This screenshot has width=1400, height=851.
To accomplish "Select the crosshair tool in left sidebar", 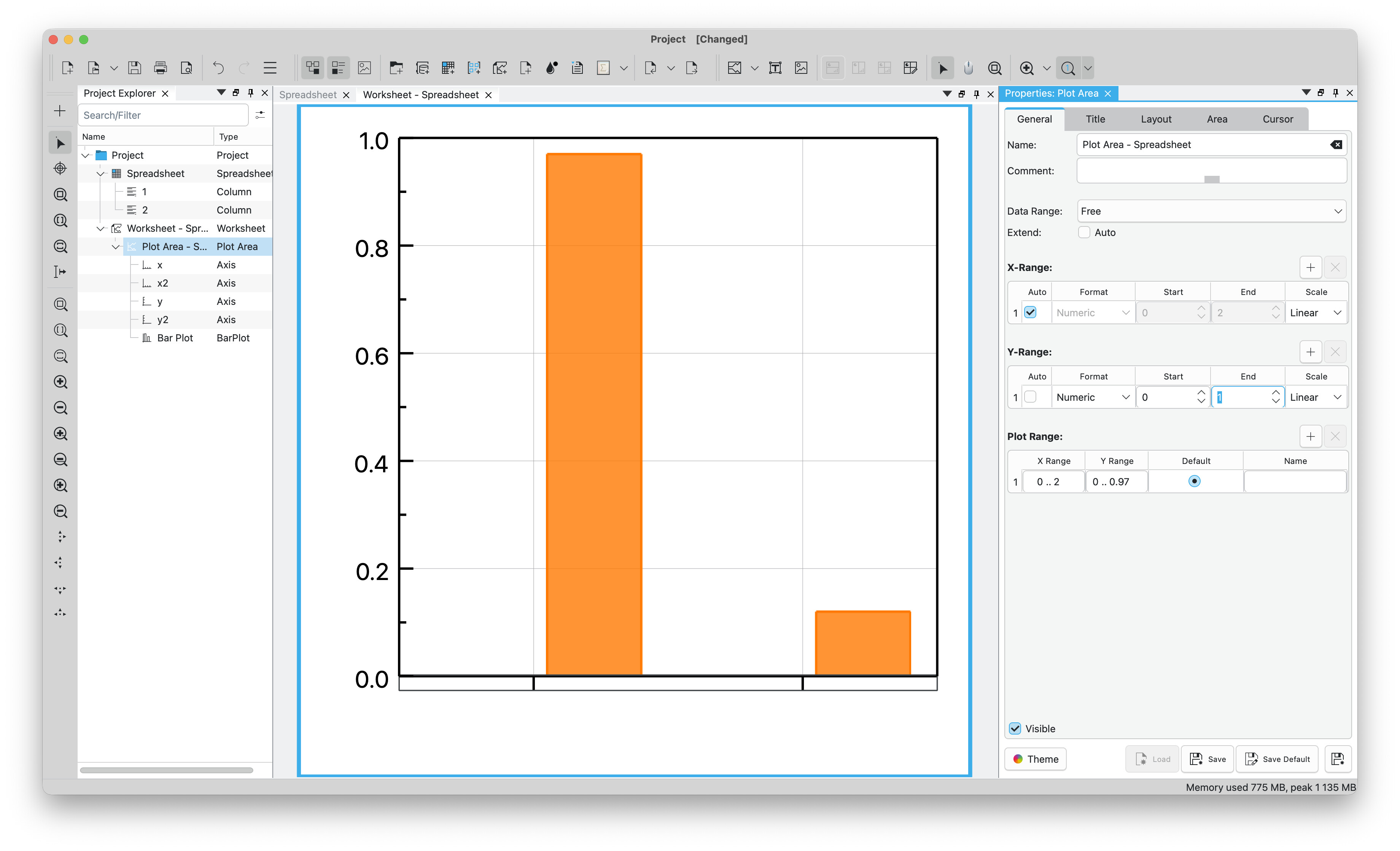I will point(60,168).
